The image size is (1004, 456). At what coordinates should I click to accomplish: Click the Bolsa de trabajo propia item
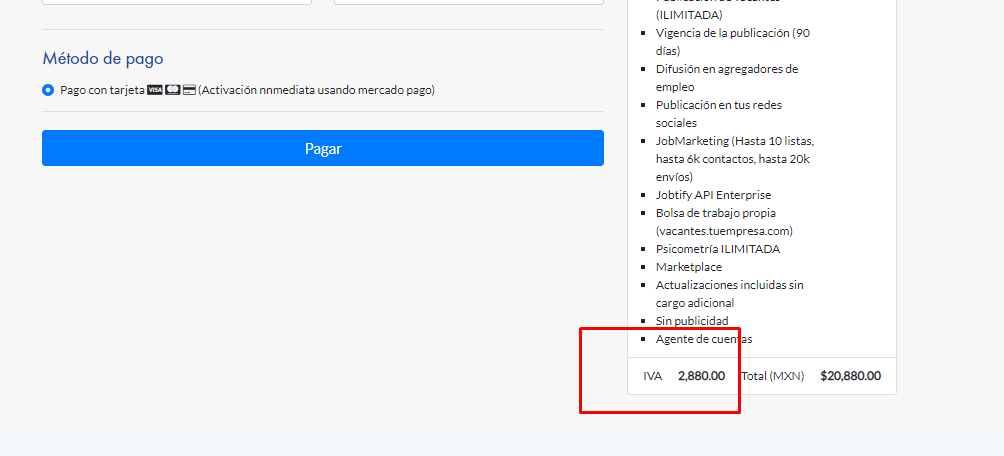point(724,222)
